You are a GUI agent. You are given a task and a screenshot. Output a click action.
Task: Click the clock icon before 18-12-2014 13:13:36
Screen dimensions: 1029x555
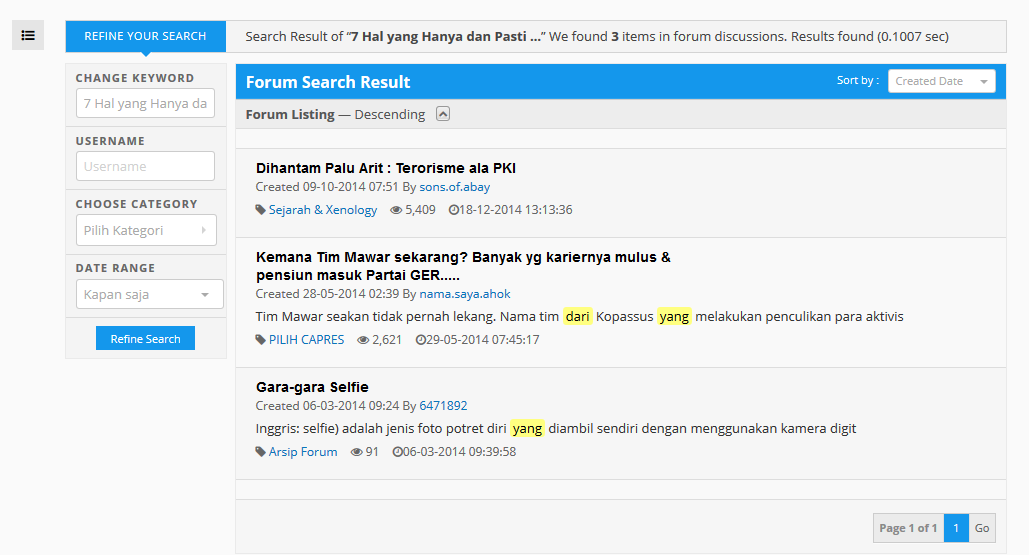[x=453, y=210]
